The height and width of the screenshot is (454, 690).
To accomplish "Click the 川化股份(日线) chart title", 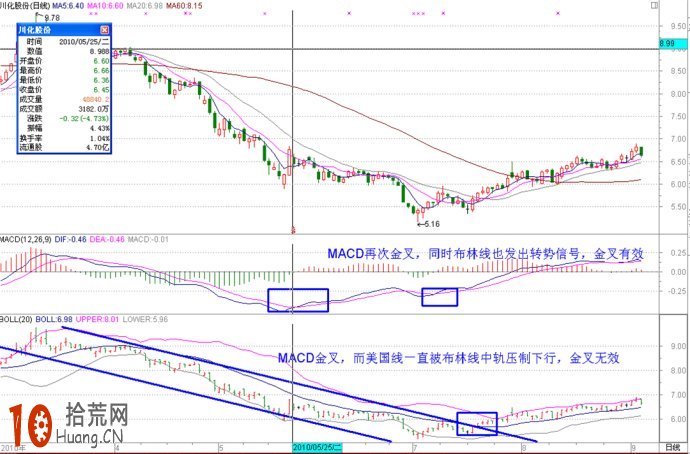I will coord(26,6).
